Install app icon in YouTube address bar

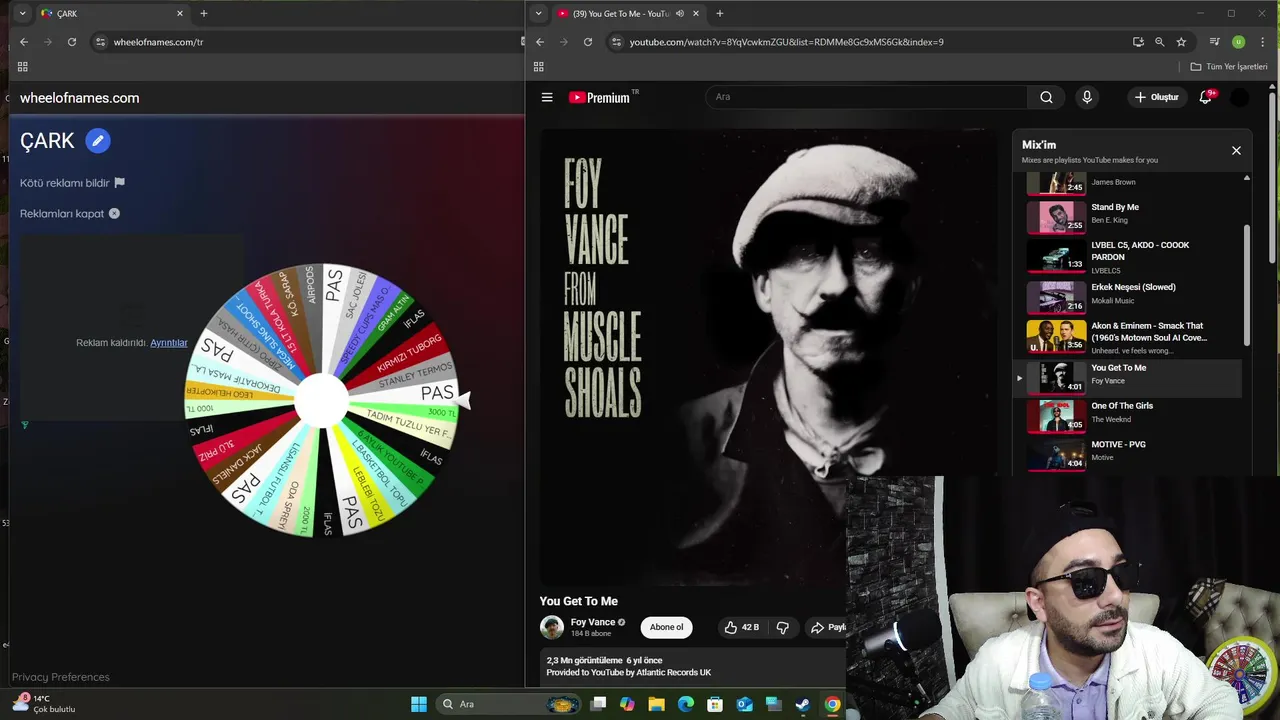(x=1138, y=42)
